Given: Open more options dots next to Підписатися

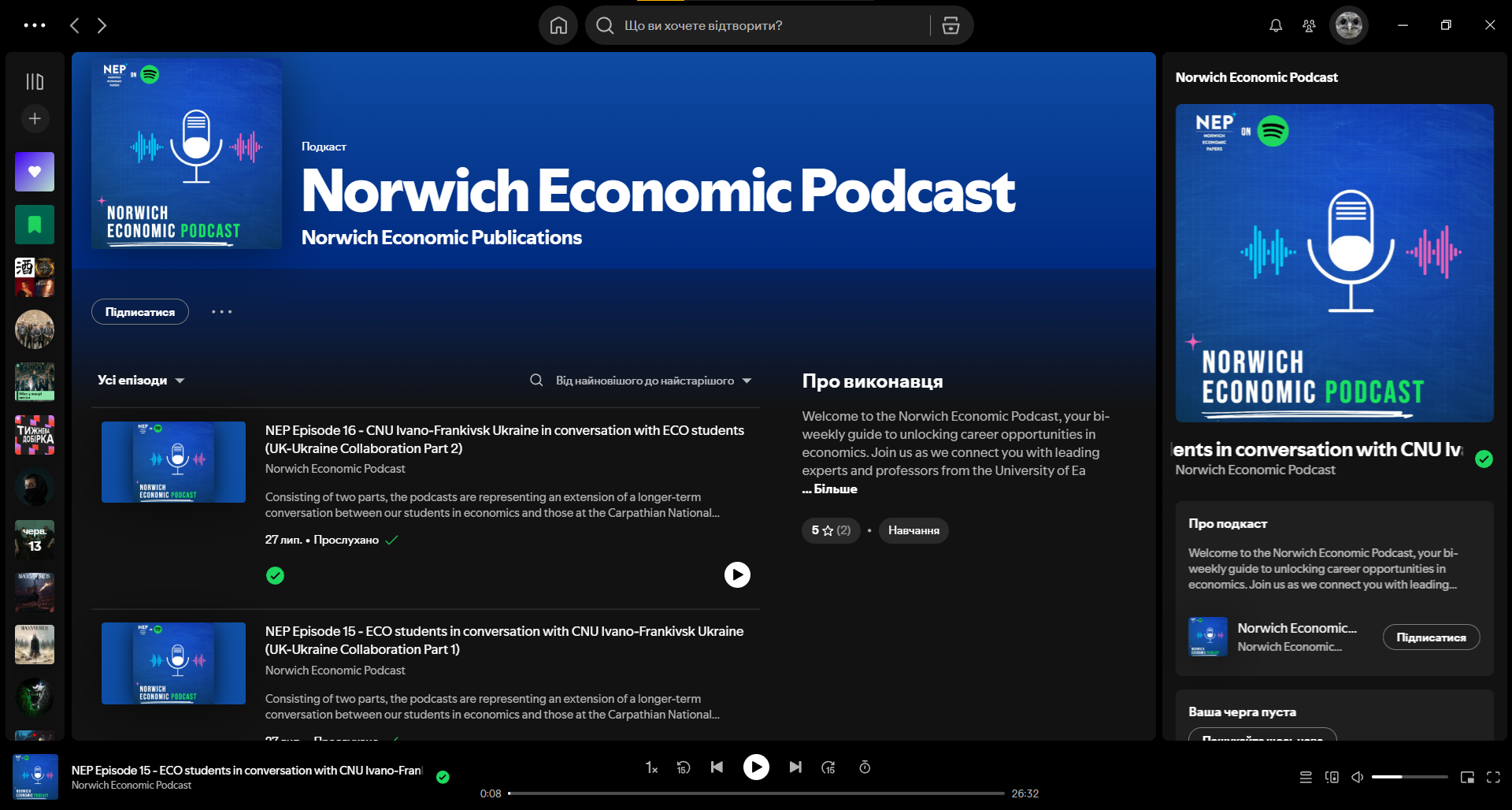Looking at the screenshot, I should click(221, 312).
